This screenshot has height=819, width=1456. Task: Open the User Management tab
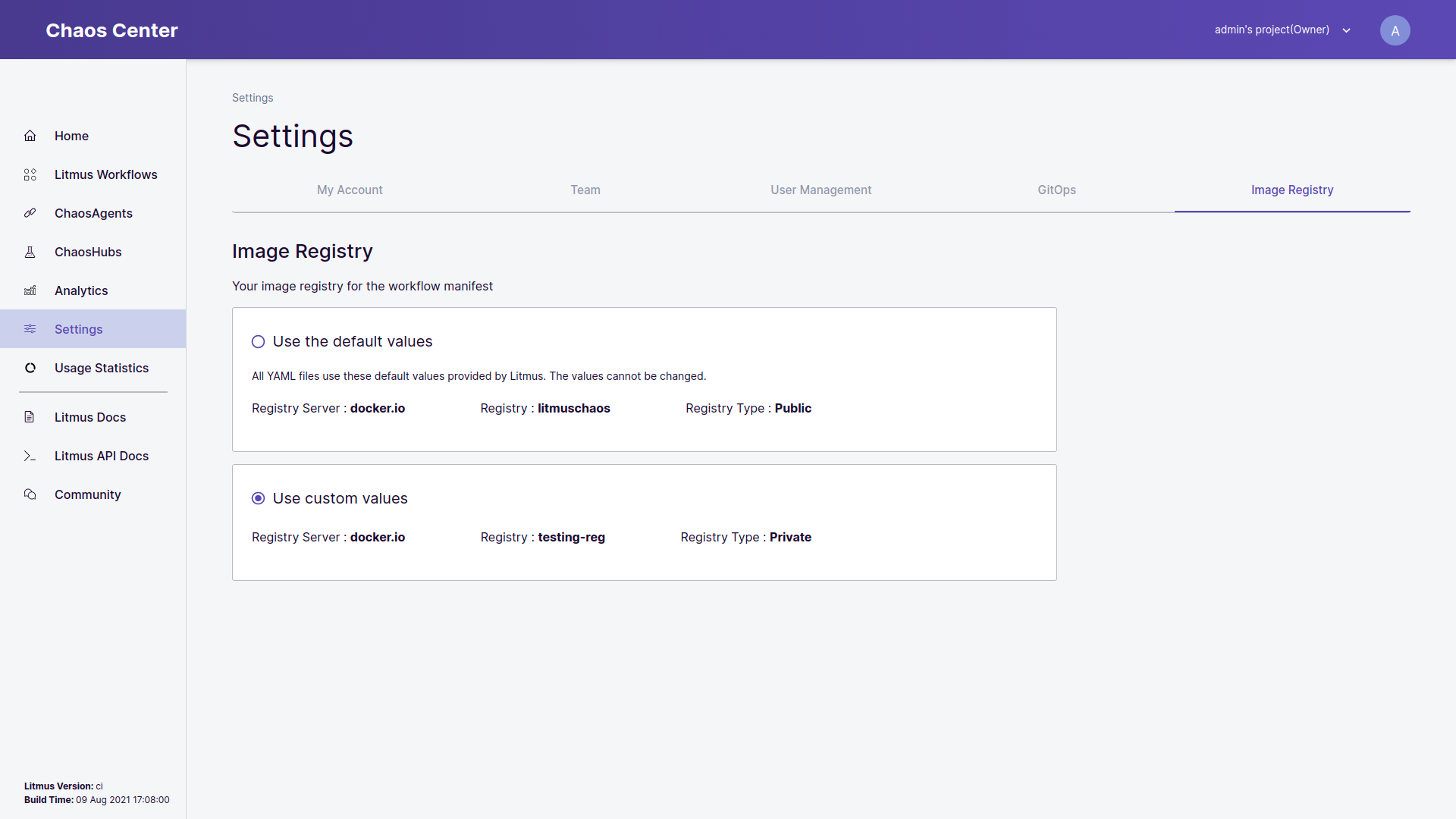pyautogui.click(x=821, y=190)
